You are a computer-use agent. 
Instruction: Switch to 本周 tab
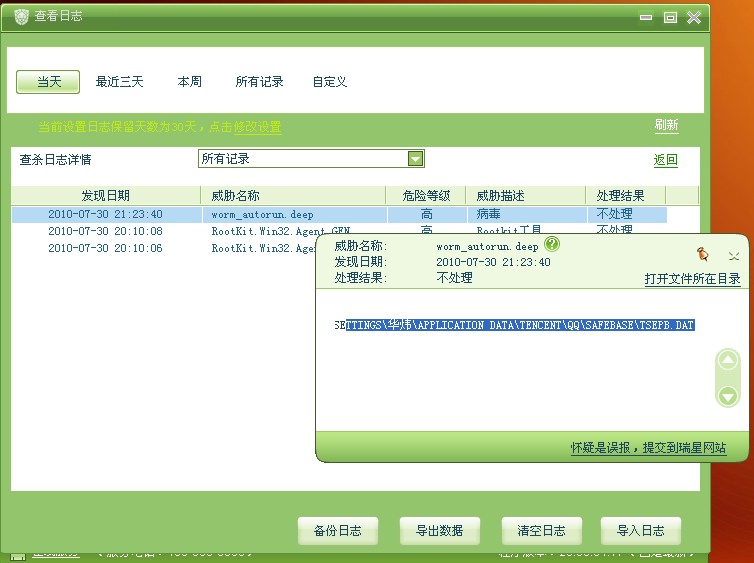click(x=189, y=82)
